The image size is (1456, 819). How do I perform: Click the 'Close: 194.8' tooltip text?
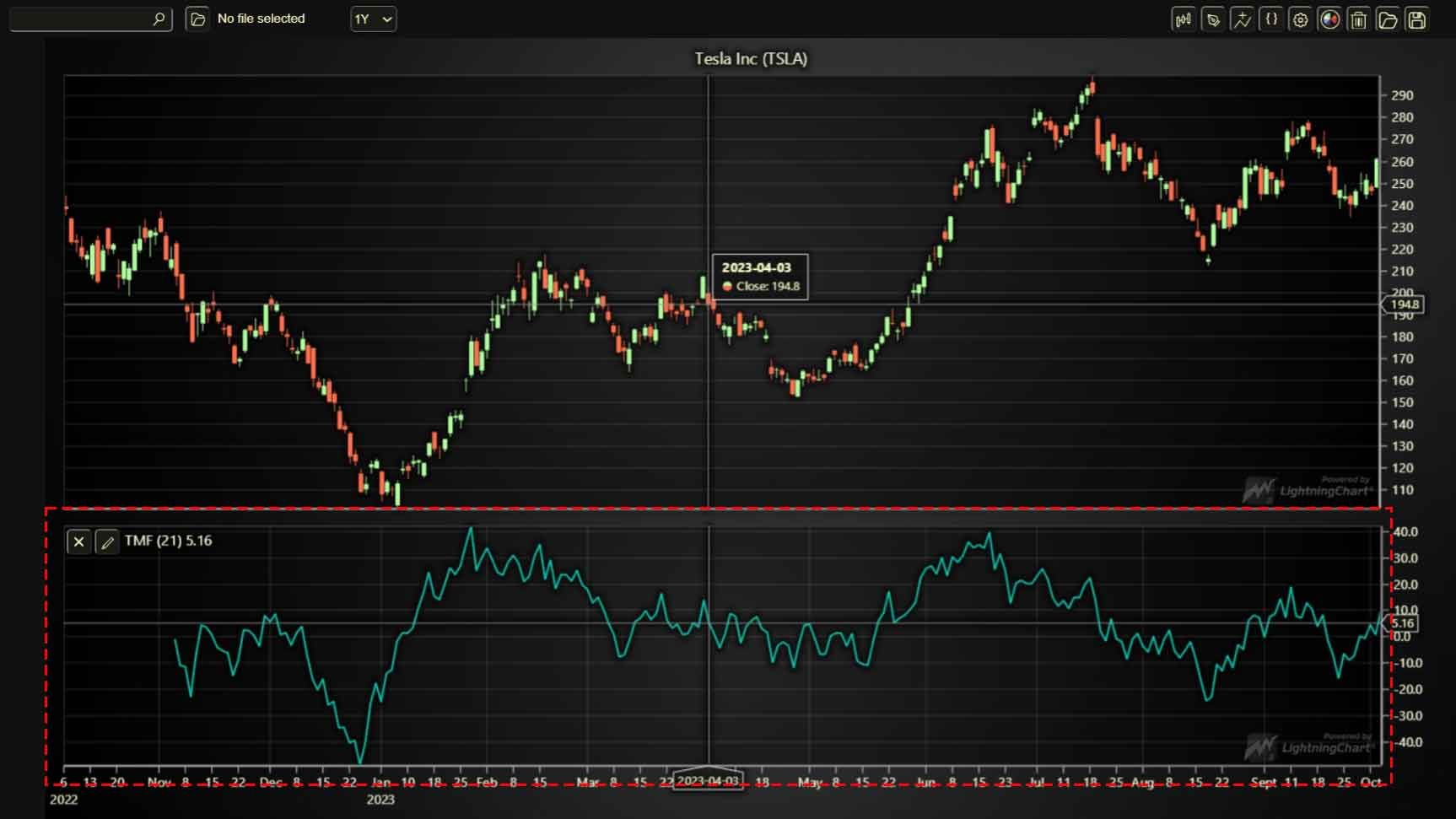pyautogui.click(x=768, y=286)
